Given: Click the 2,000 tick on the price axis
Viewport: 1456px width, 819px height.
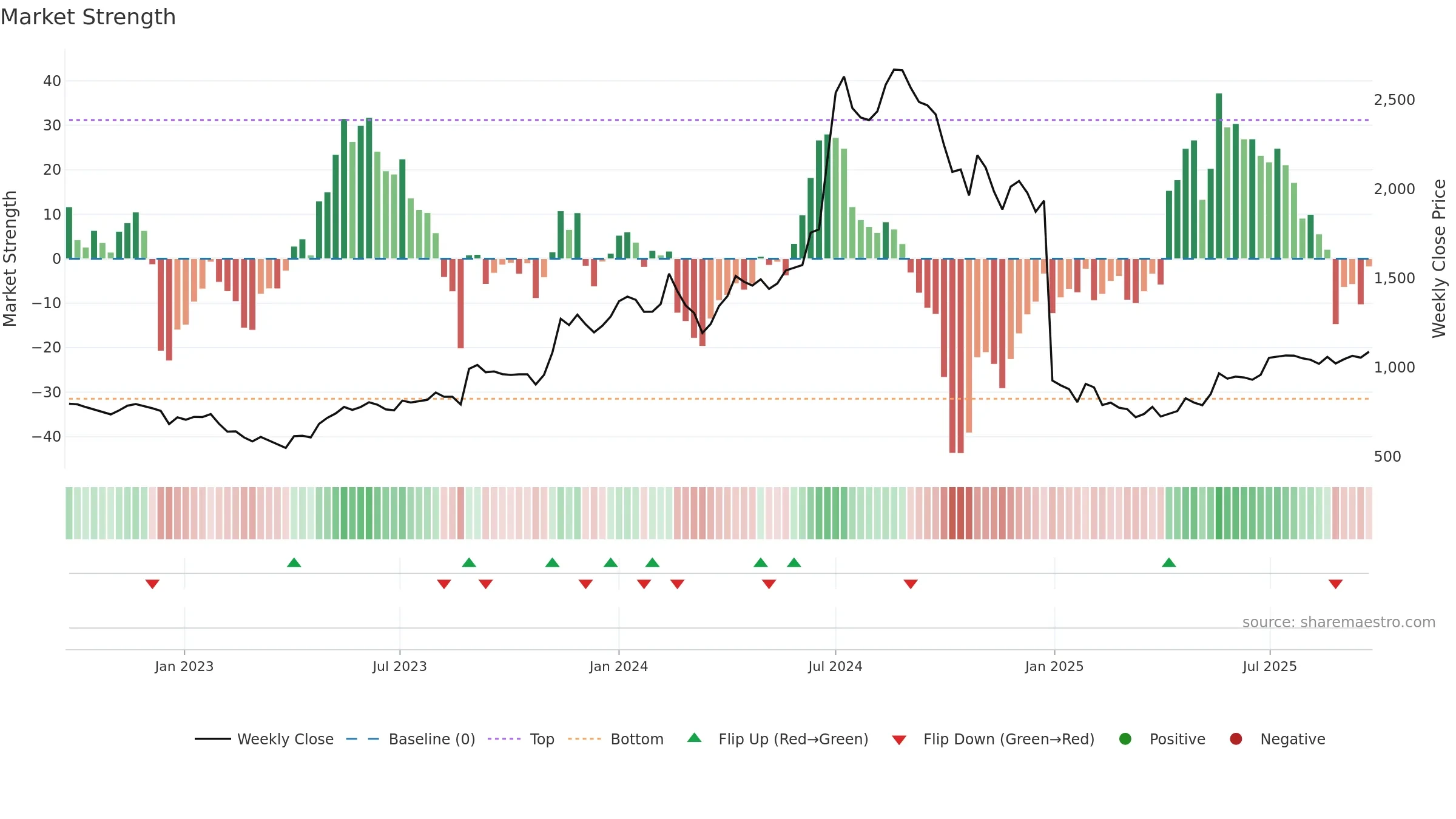Looking at the screenshot, I should (x=1394, y=189).
